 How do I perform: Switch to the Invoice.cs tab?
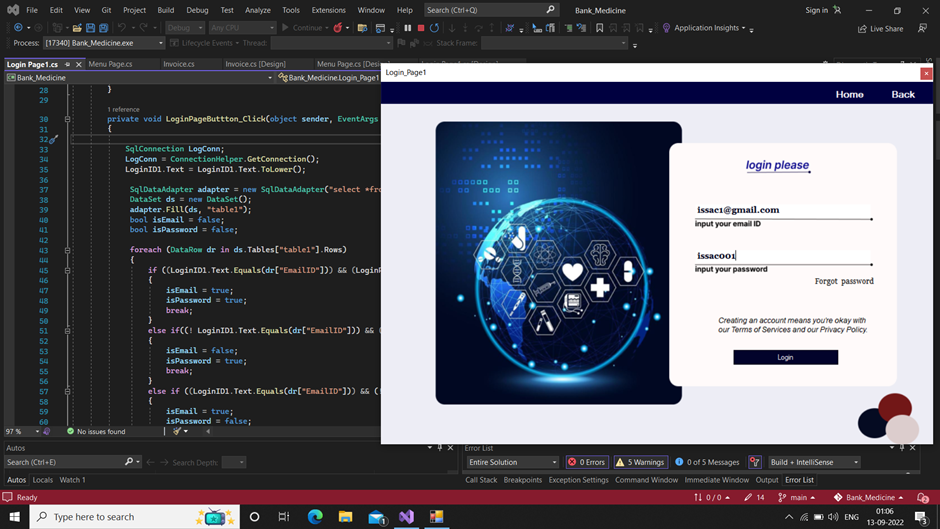(x=180, y=64)
